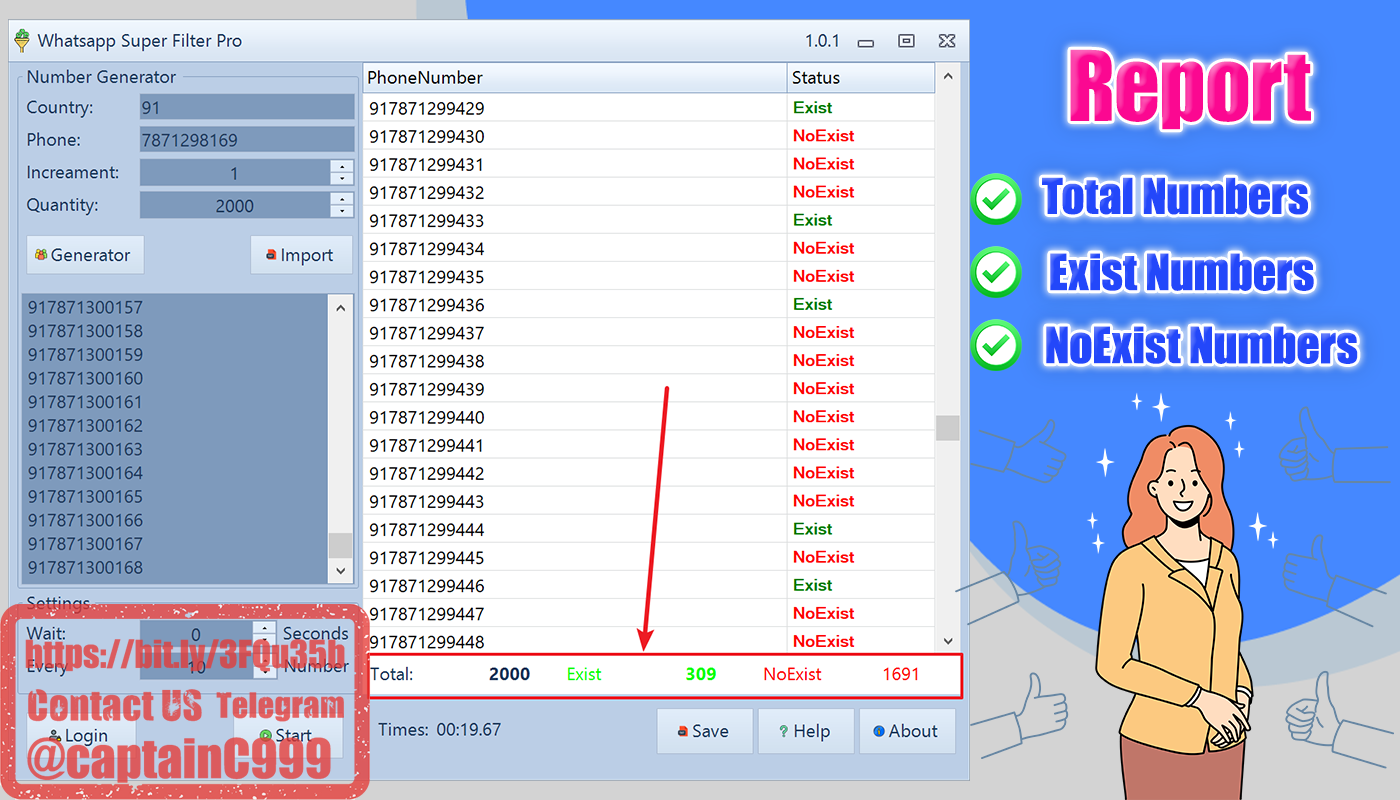Viewport: 1400px width, 800px height.
Task: Select table row 917871299438
Action: [x=649, y=360]
